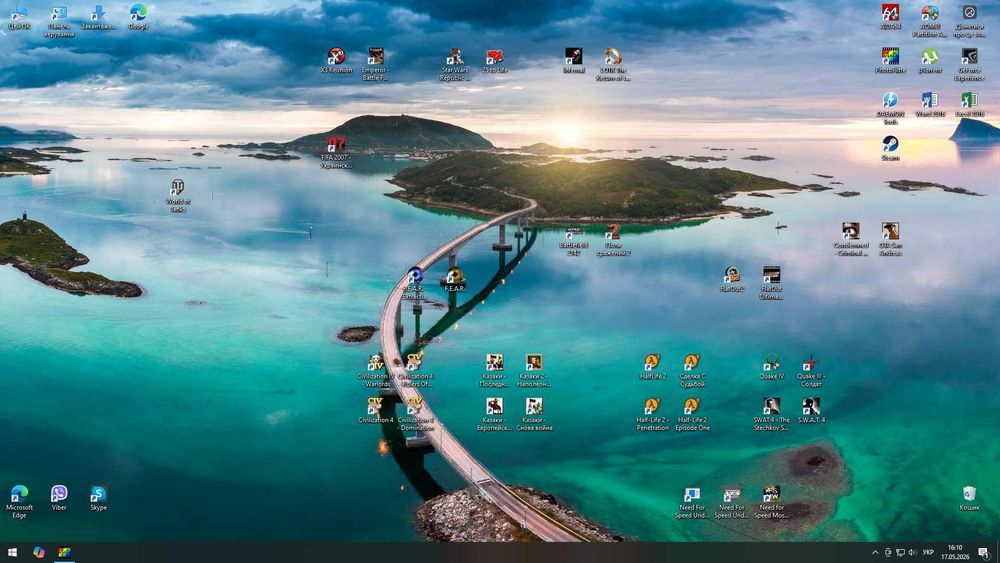Select the S.W.A.T. 4 desktop icon
The width and height of the screenshot is (1000, 563).
(x=811, y=411)
